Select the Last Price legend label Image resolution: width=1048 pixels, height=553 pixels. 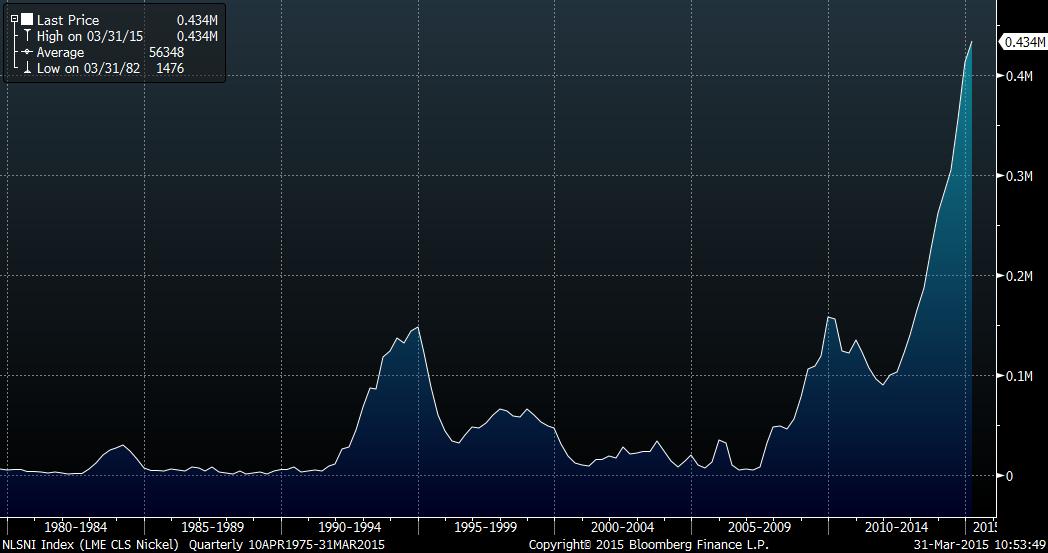68,20
